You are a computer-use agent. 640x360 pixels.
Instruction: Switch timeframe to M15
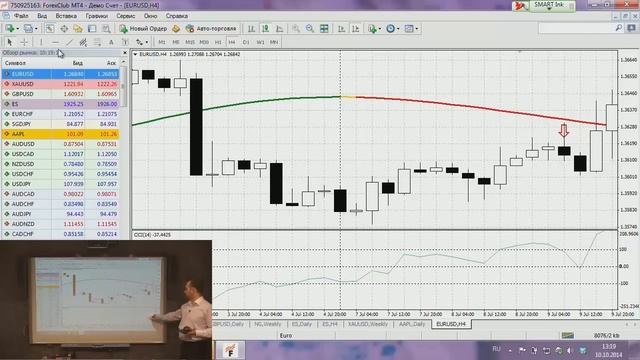pyautogui.click(x=190, y=42)
